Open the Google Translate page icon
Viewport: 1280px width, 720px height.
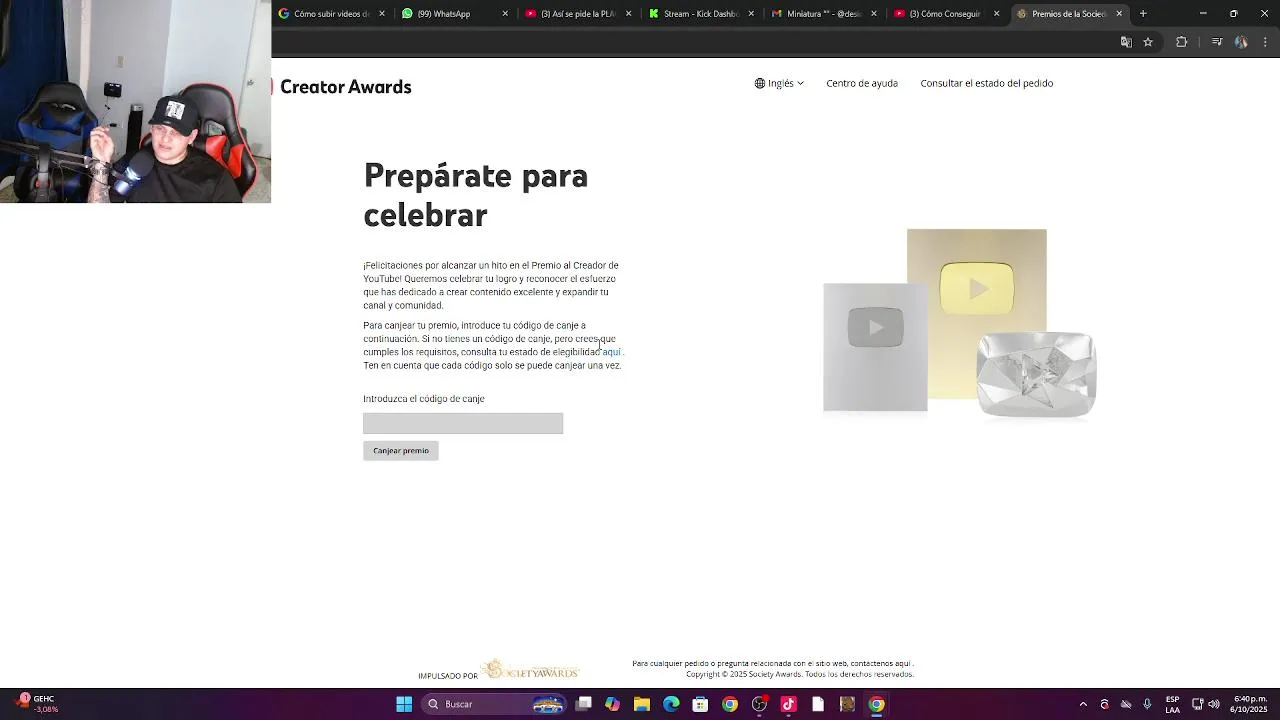(1126, 42)
